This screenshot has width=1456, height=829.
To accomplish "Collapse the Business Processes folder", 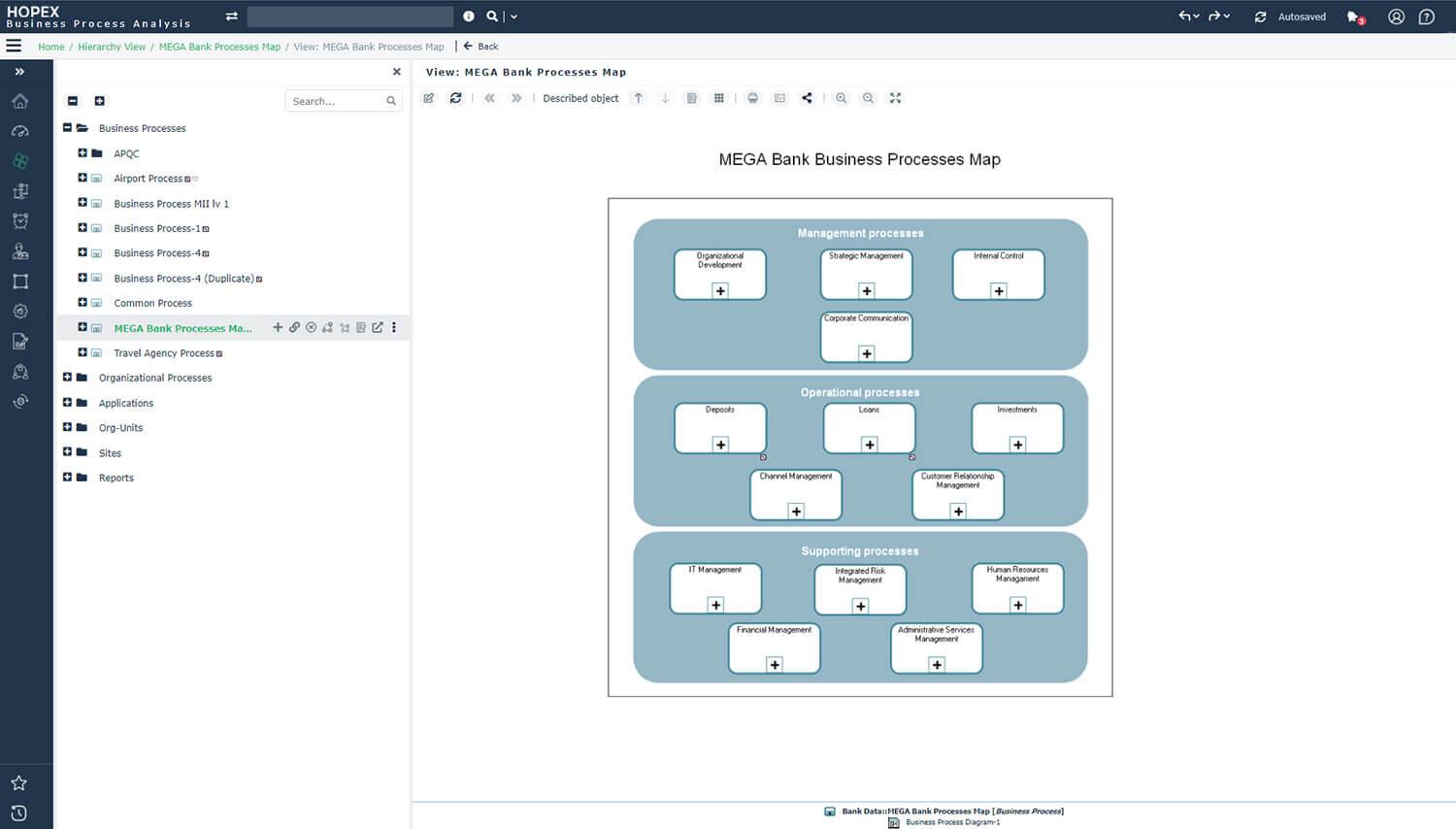I will click(x=67, y=127).
